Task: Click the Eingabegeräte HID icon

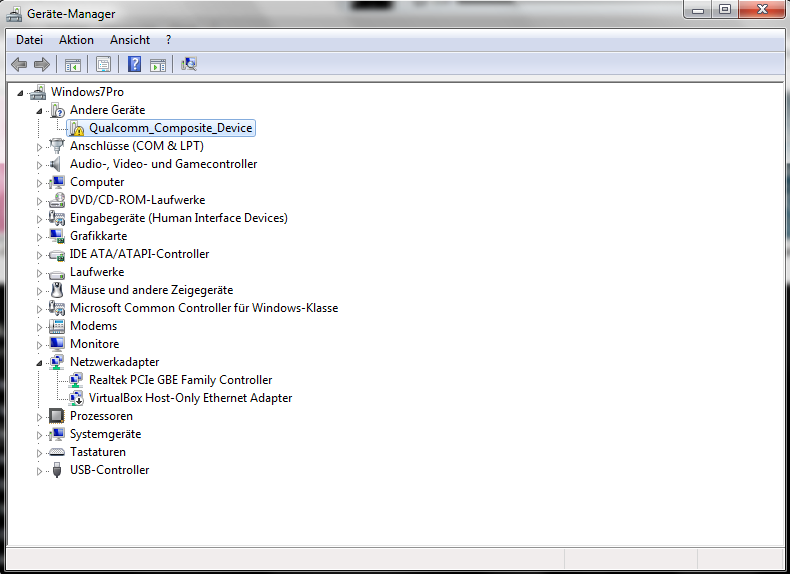Action: pos(56,218)
